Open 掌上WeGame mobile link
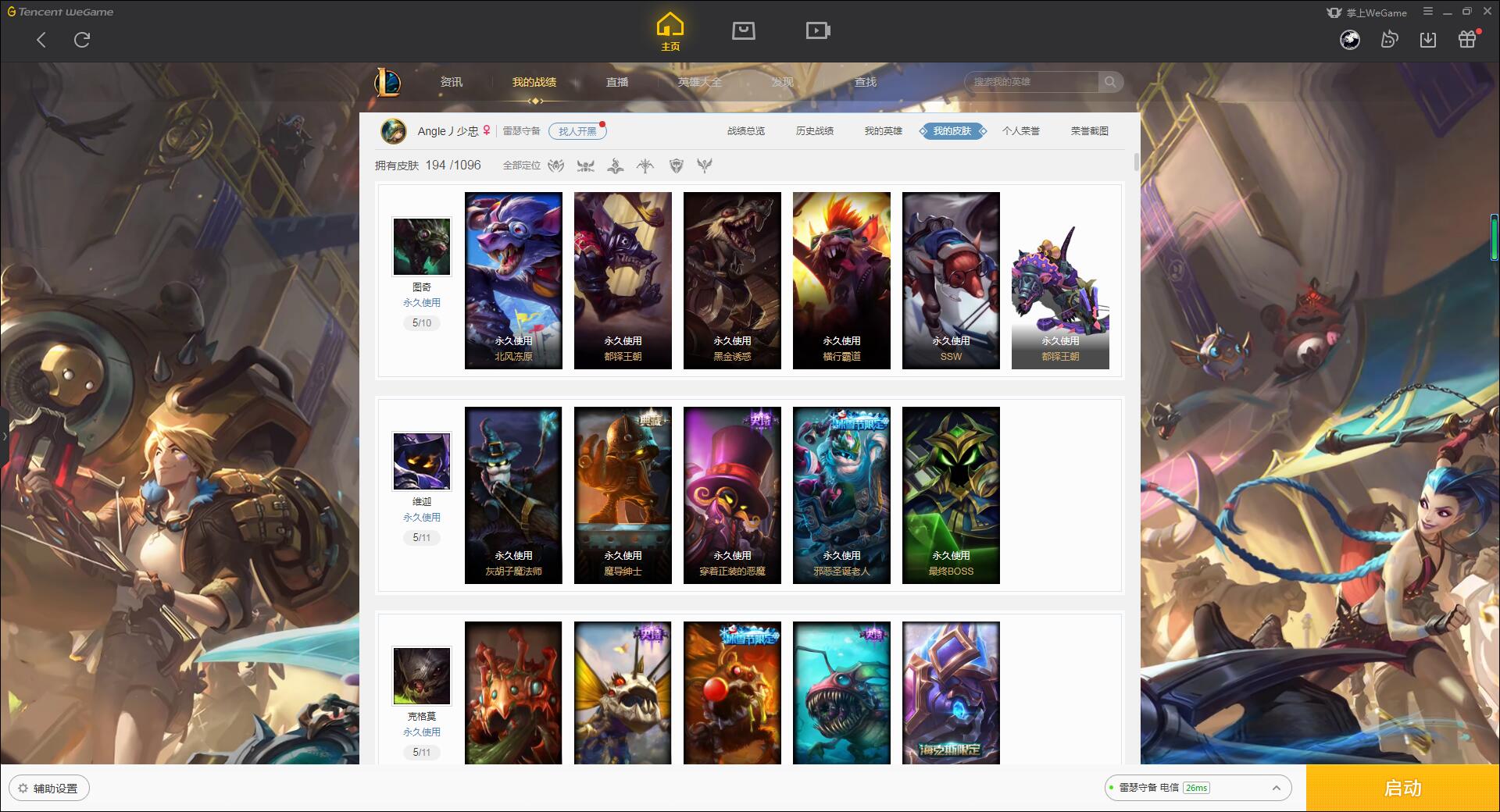The image size is (1500, 812). [1366, 12]
